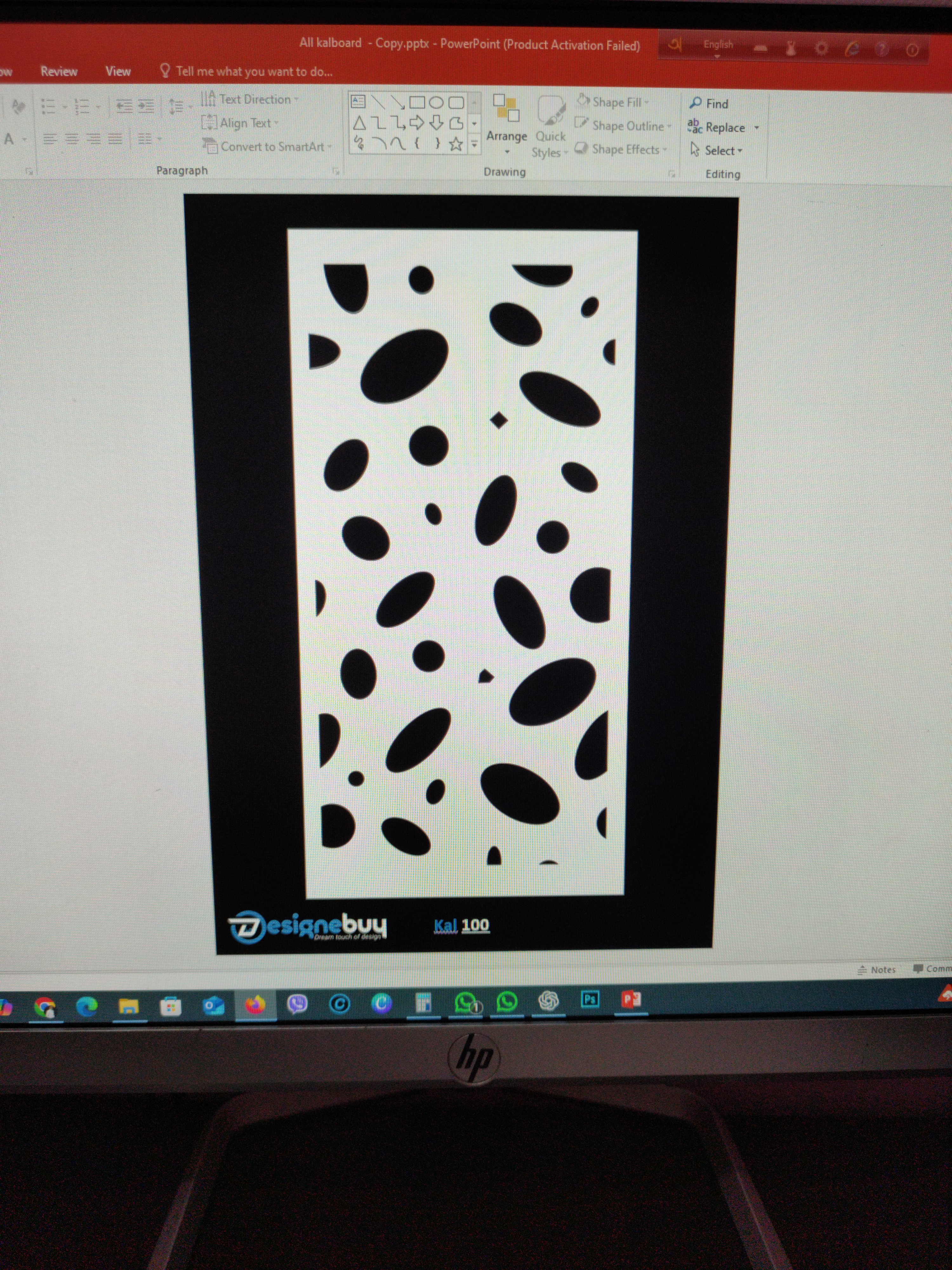This screenshot has height=1270, width=952.
Task: Open Viber from the taskbar
Action: click(297, 1004)
